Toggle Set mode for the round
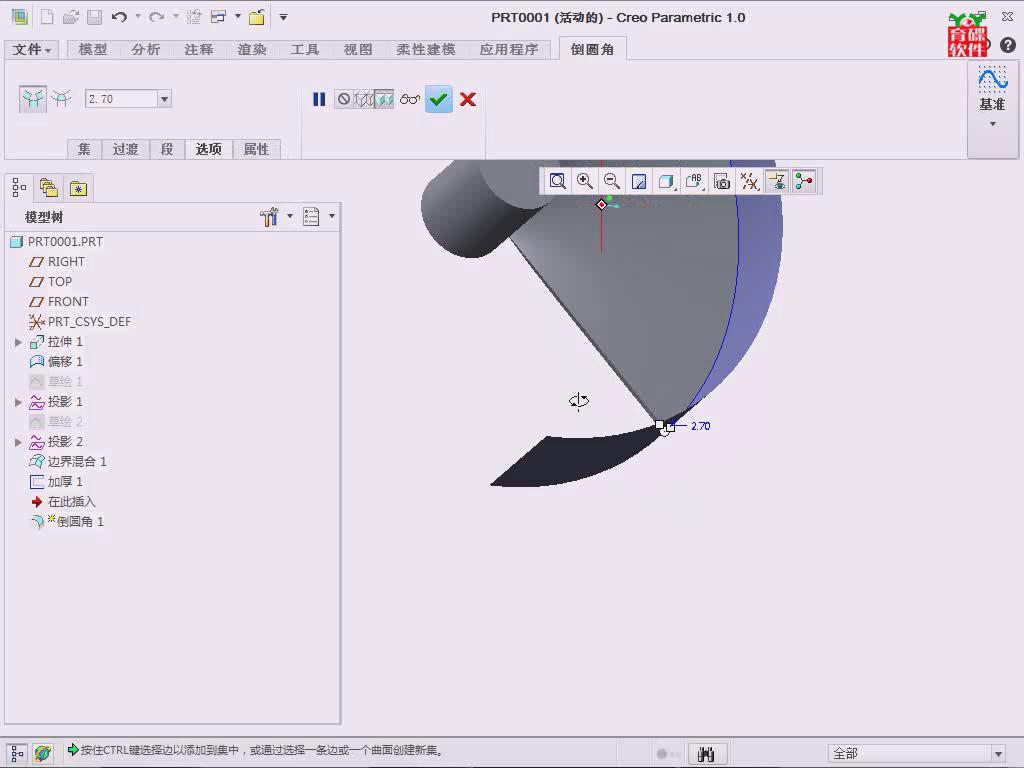The width and height of the screenshot is (1024, 768). click(33, 99)
